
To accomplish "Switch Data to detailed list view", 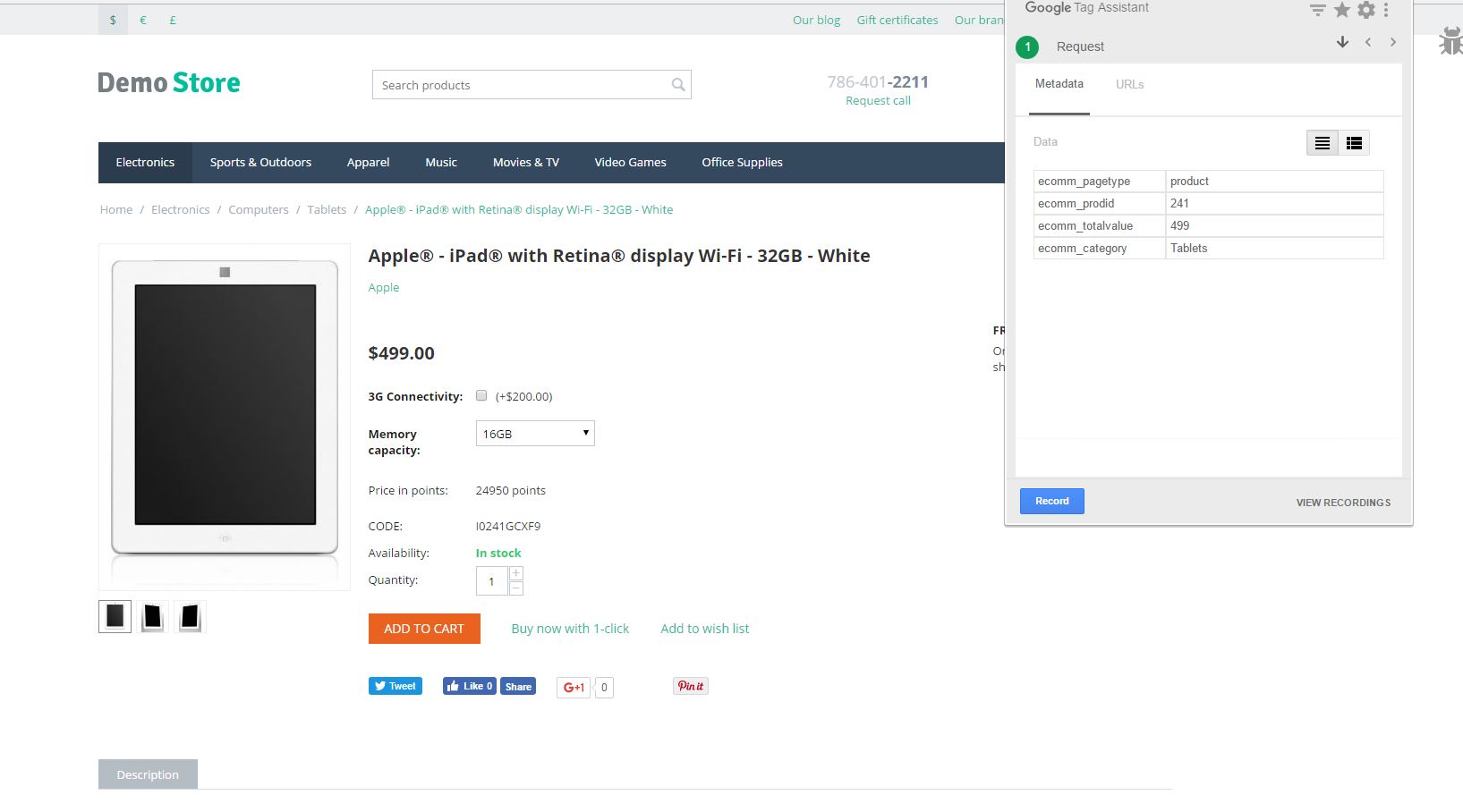I will click(x=1354, y=143).
